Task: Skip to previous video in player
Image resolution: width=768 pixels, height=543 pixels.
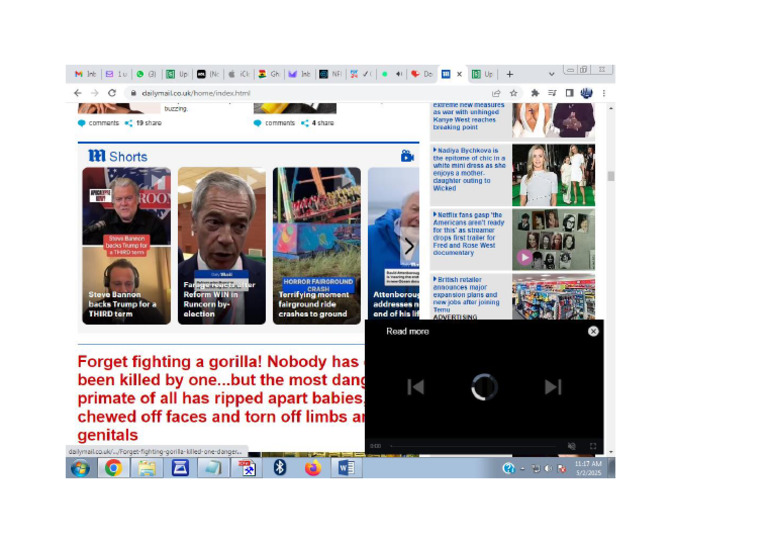Action: pyautogui.click(x=415, y=387)
